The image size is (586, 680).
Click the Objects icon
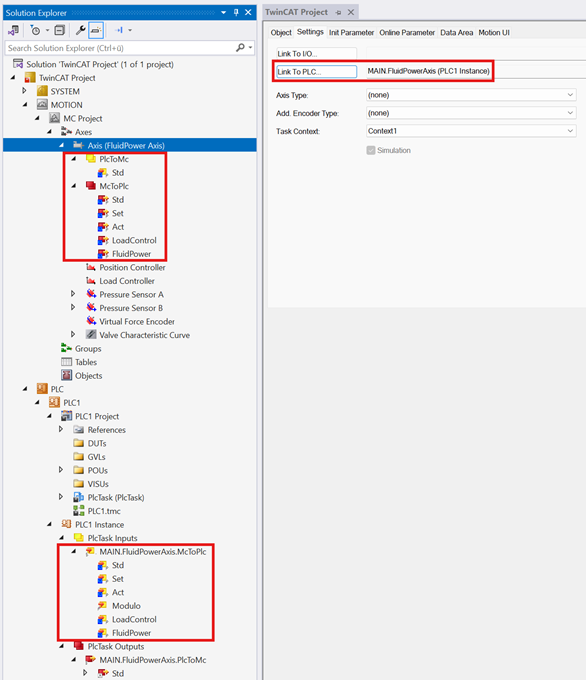66,375
